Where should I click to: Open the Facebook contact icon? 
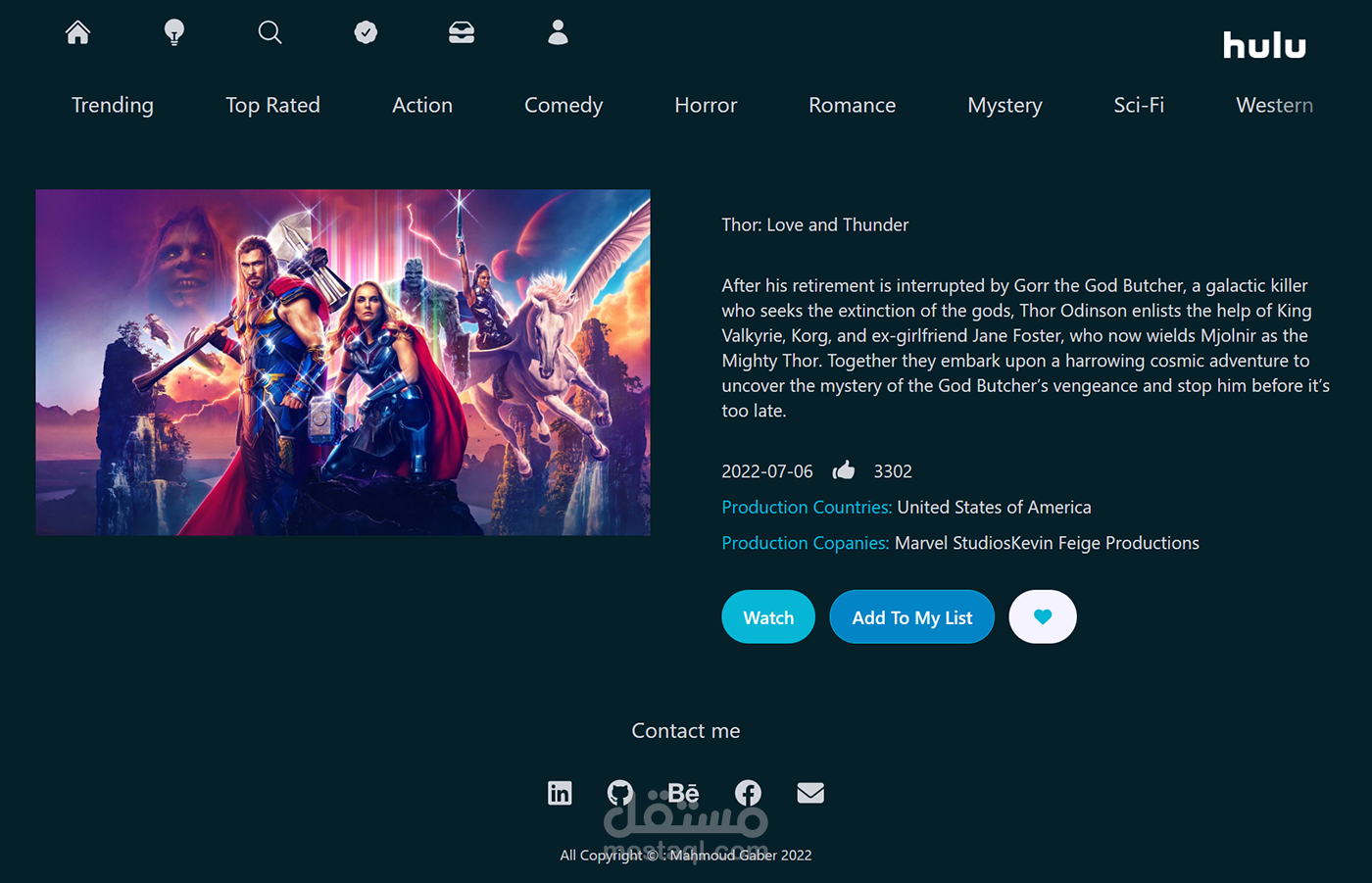(x=748, y=792)
